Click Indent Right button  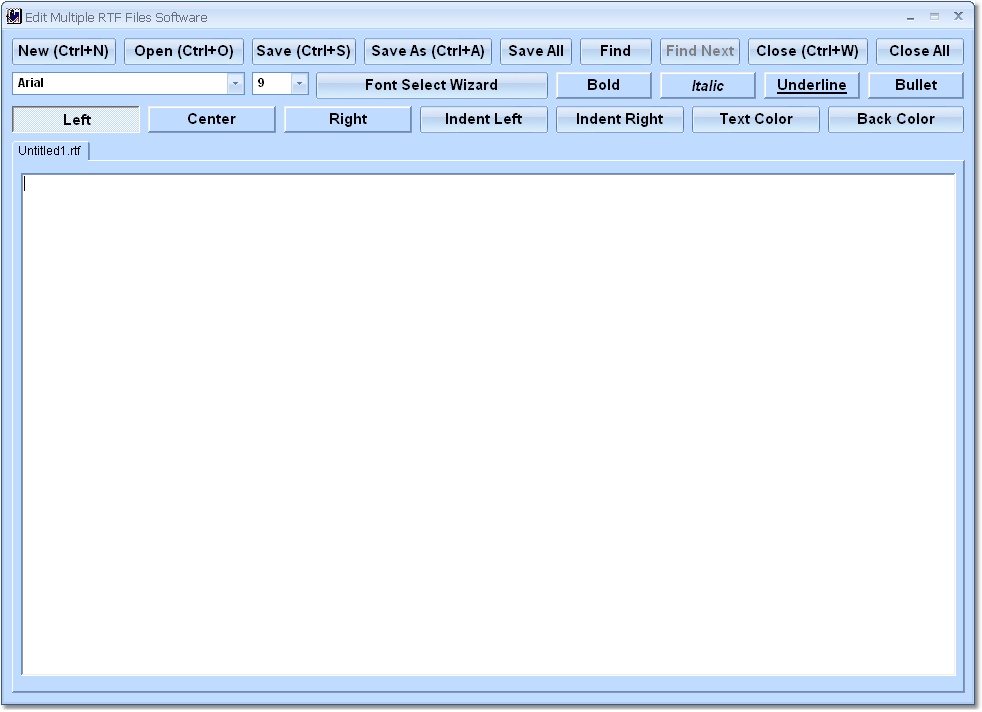pyautogui.click(x=619, y=120)
